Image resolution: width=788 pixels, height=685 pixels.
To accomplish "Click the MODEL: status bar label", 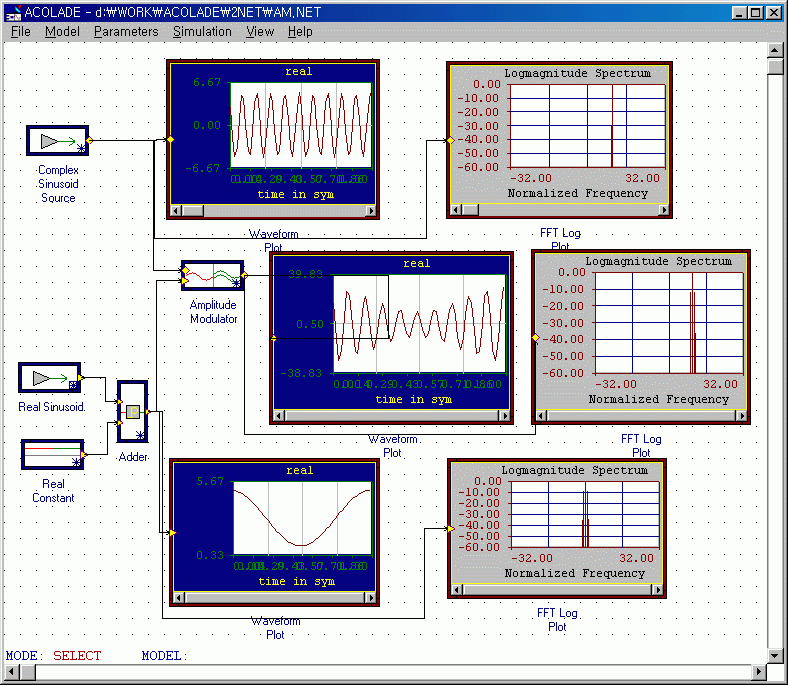I will click(x=164, y=655).
